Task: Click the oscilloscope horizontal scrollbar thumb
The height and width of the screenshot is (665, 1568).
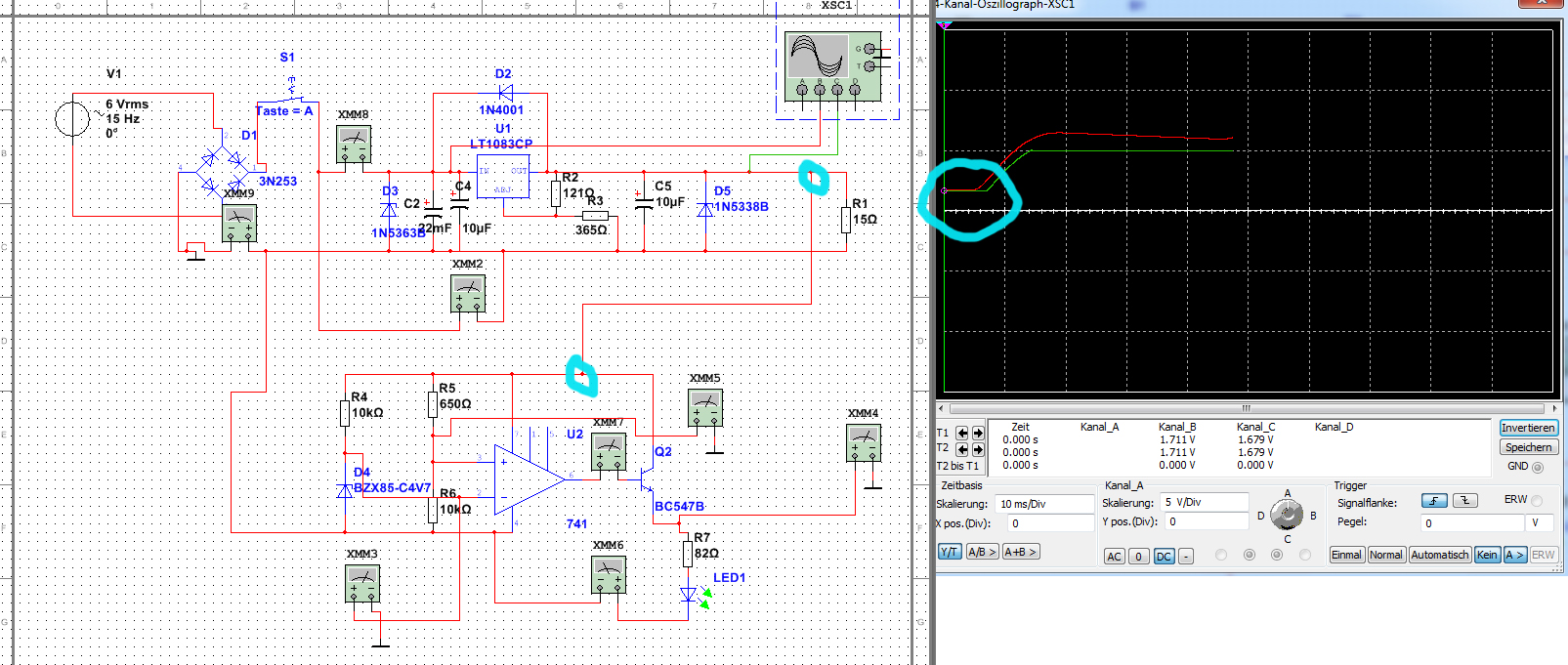Action: tap(1246, 409)
